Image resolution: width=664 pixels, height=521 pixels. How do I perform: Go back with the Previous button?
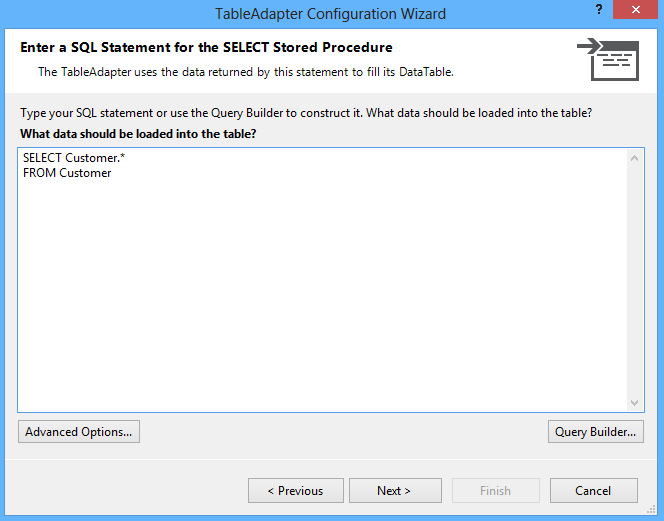pyautogui.click(x=295, y=491)
